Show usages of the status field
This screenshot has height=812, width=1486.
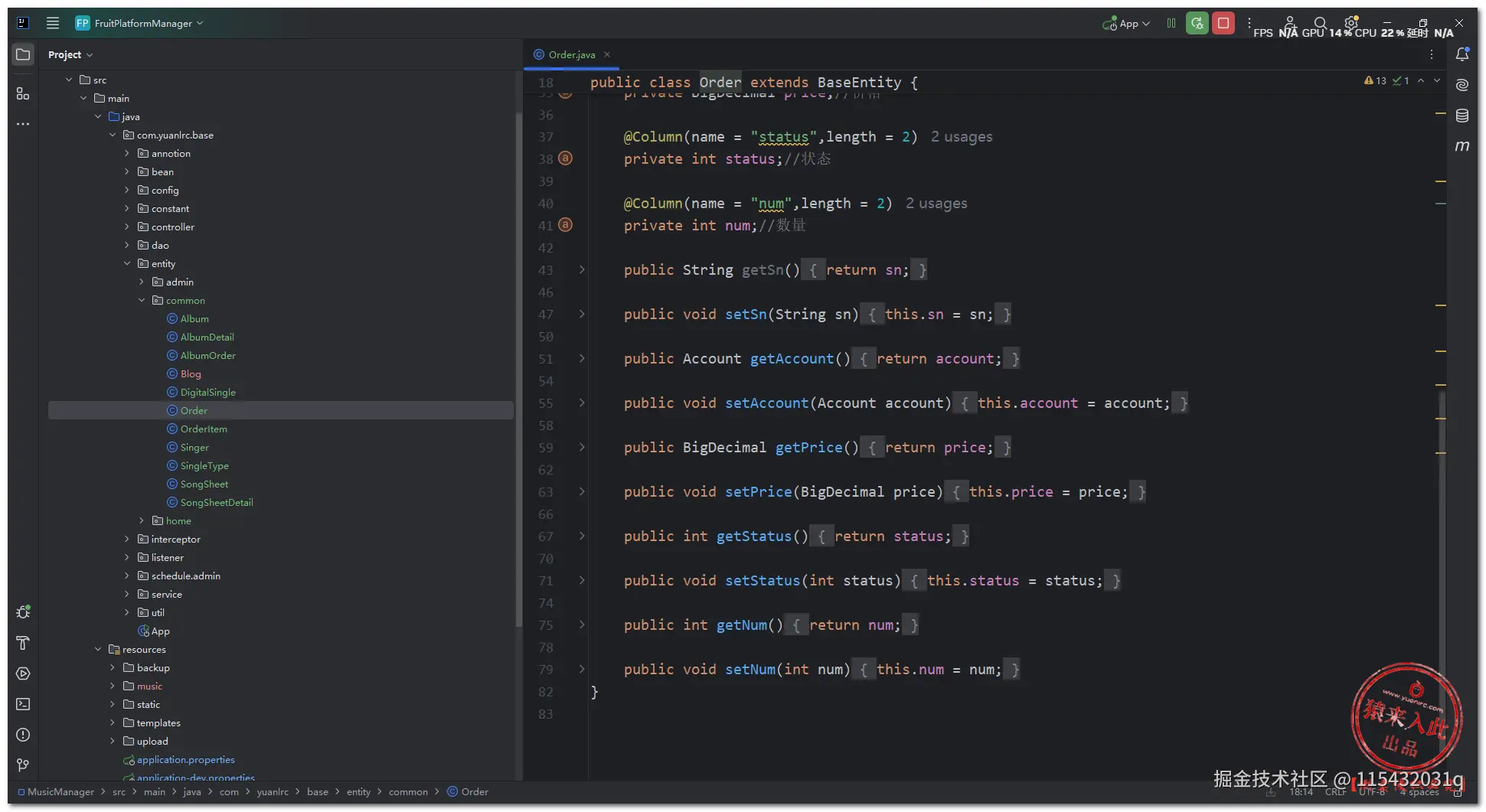point(962,136)
